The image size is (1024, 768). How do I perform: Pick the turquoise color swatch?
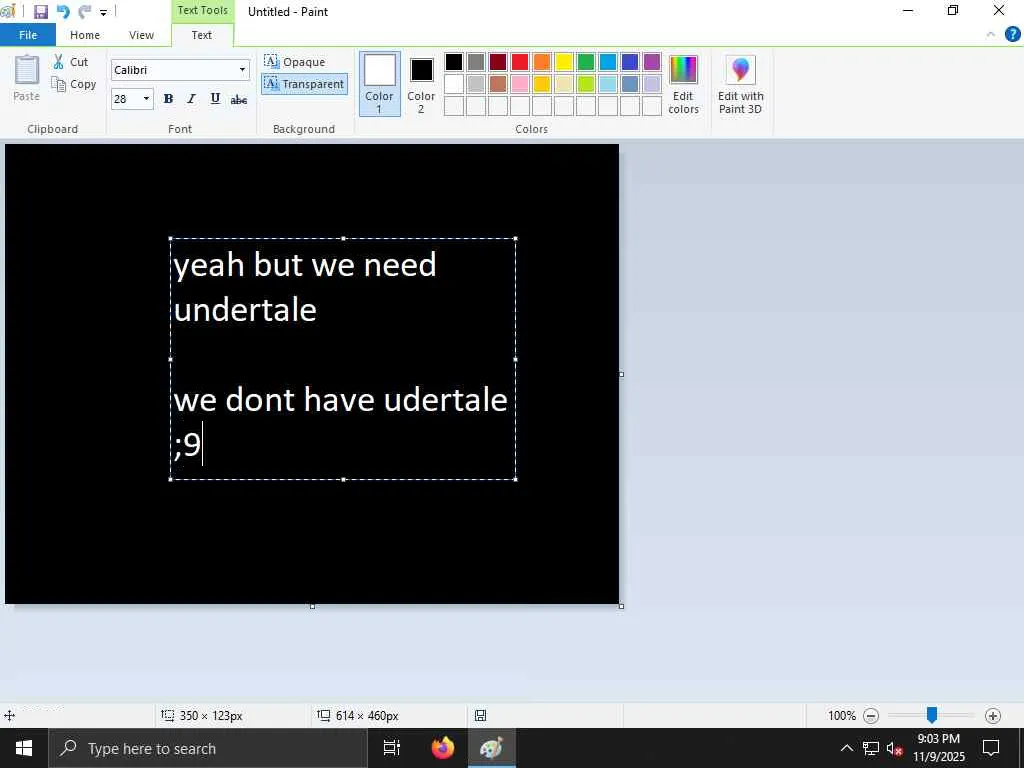pos(608,62)
